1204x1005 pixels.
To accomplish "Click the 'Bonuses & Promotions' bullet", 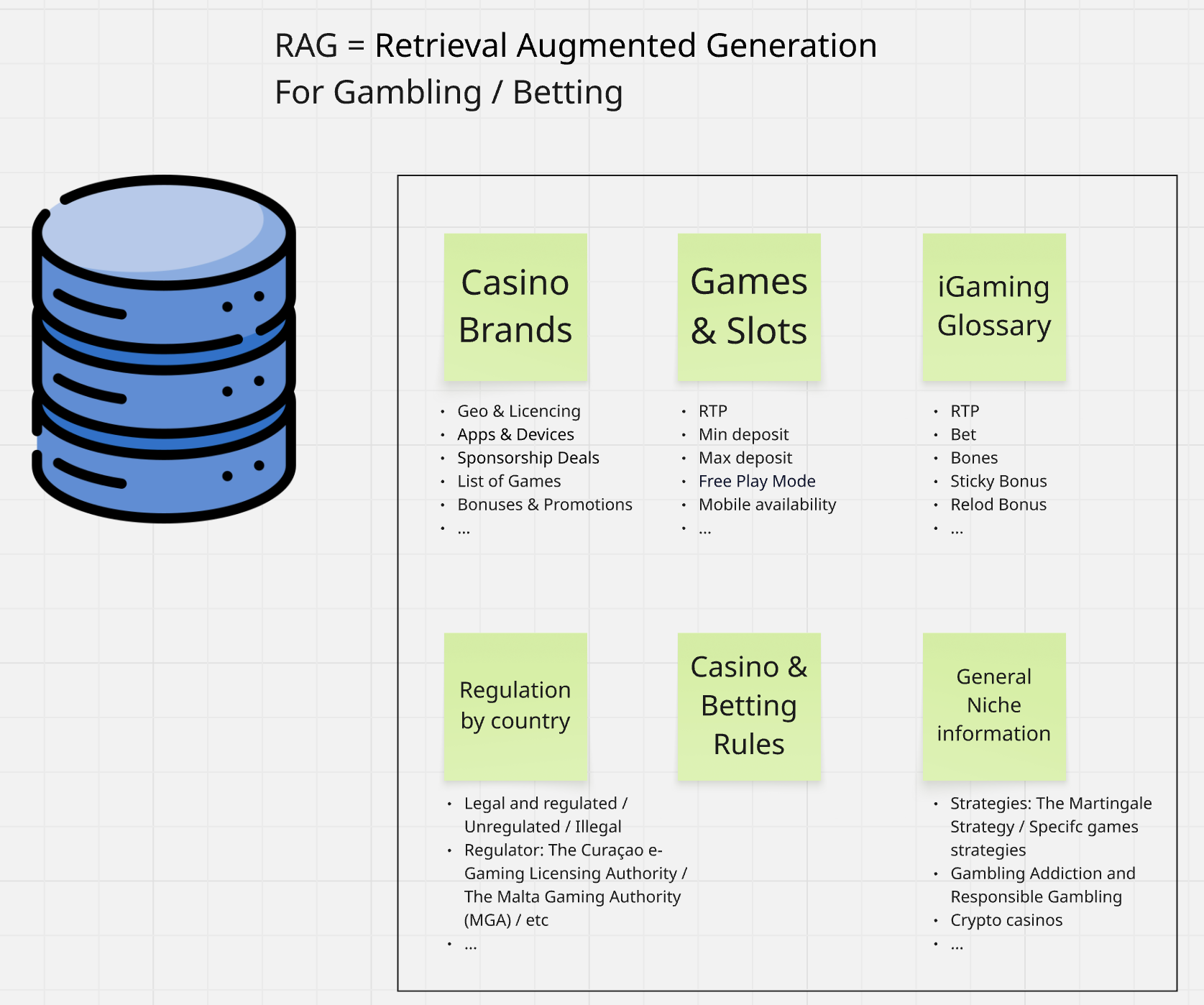I will (545, 505).
